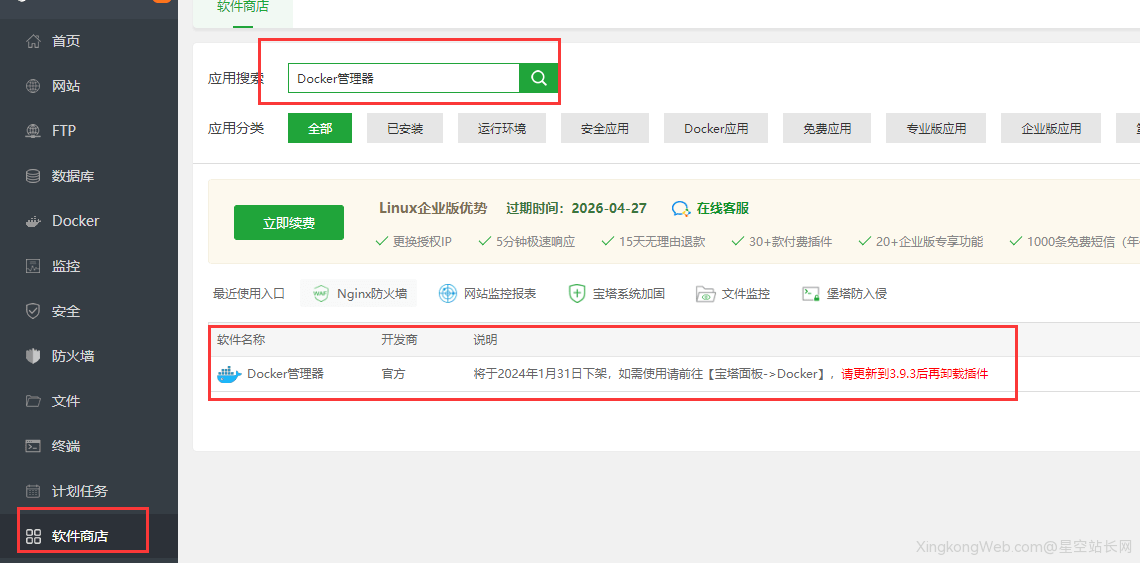Open the 在线客服 link
1140x563 pixels.
pos(723,209)
